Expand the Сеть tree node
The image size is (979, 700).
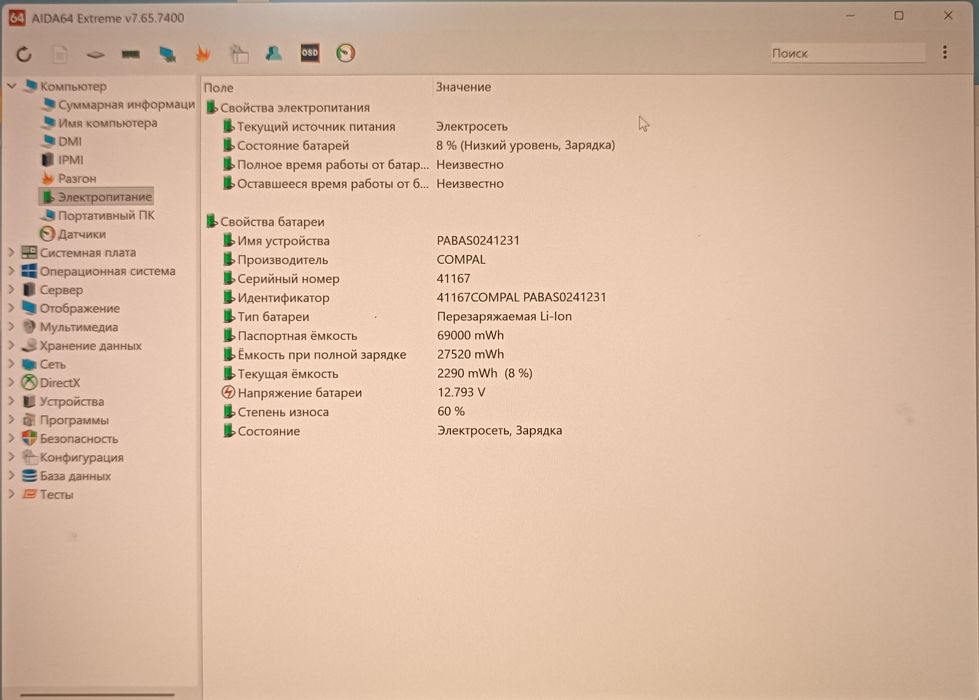pyautogui.click(x=11, y=364)
